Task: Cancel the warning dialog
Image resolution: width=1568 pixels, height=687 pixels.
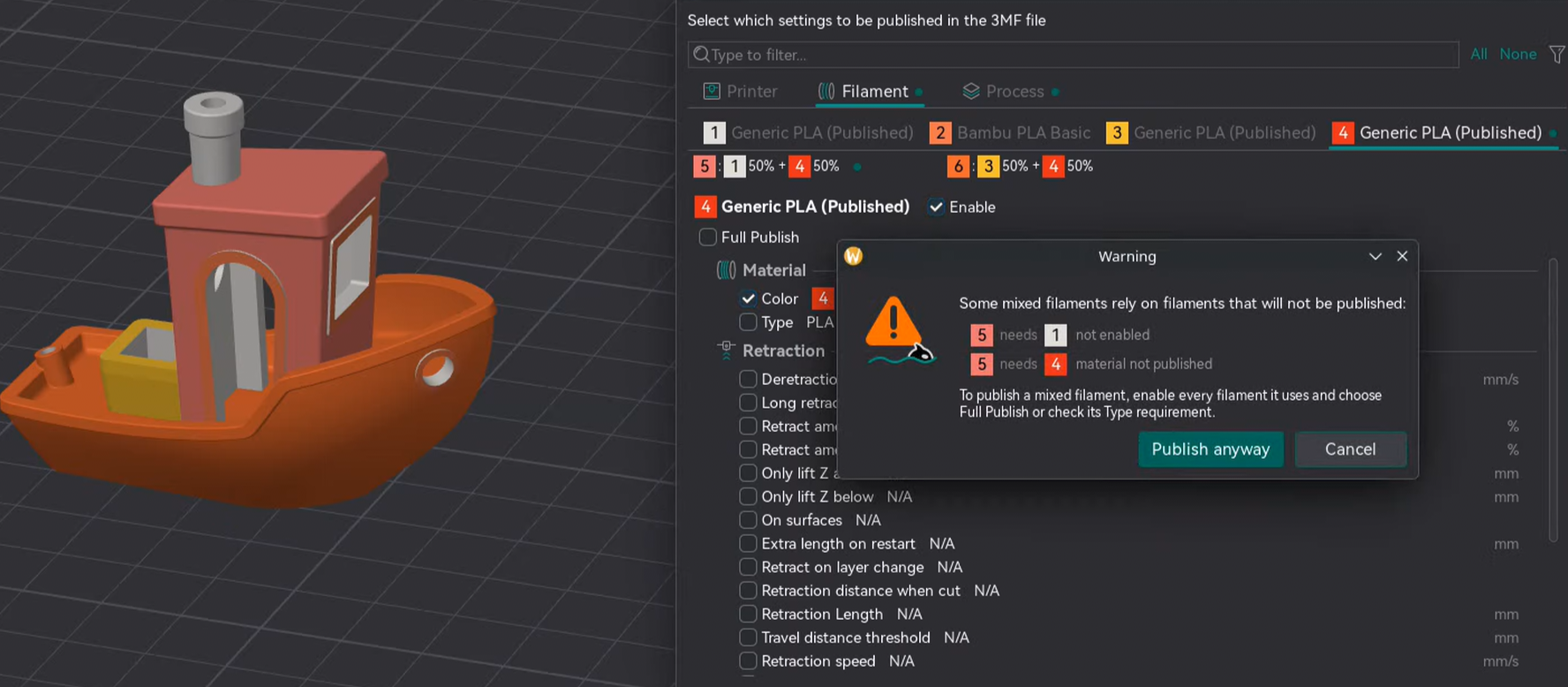Action: coord(1350,449)
